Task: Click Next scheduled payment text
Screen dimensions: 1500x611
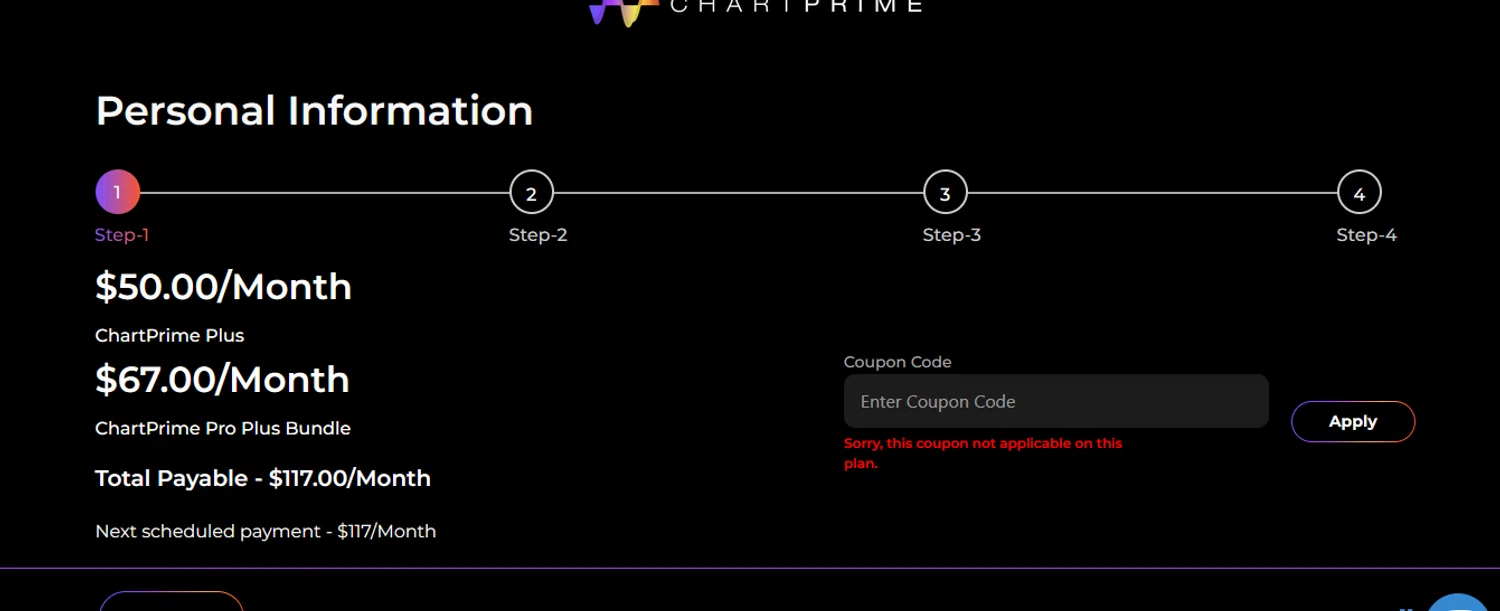Action: (266, 531)
